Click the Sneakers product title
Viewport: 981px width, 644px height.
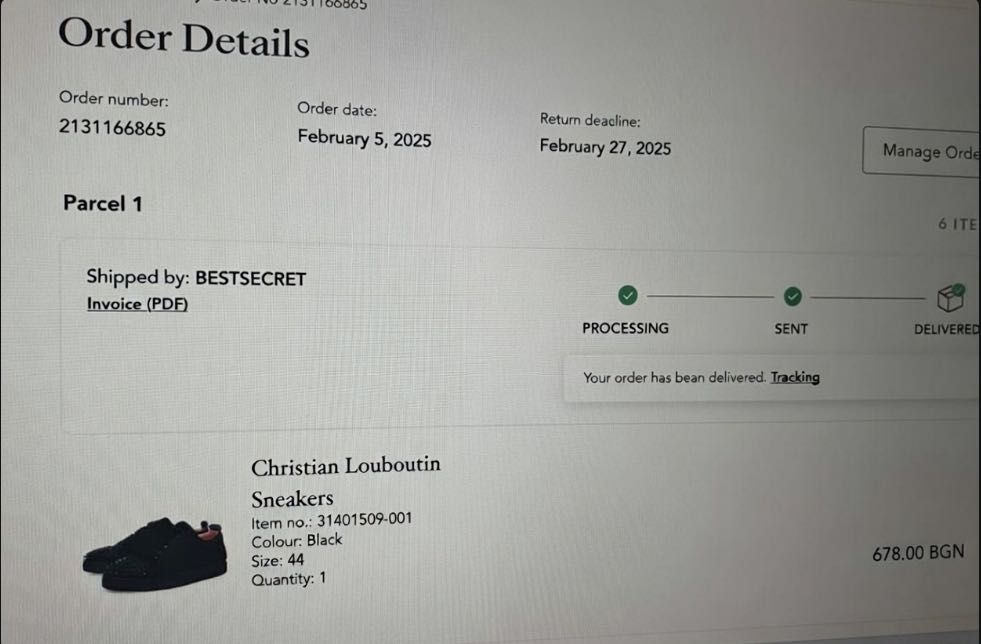click(x=292, y=498)
